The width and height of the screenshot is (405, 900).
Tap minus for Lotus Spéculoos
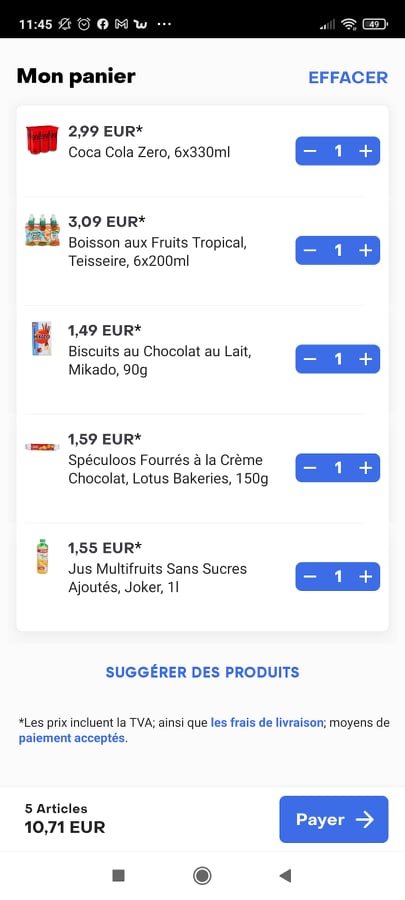pos(310,468)
